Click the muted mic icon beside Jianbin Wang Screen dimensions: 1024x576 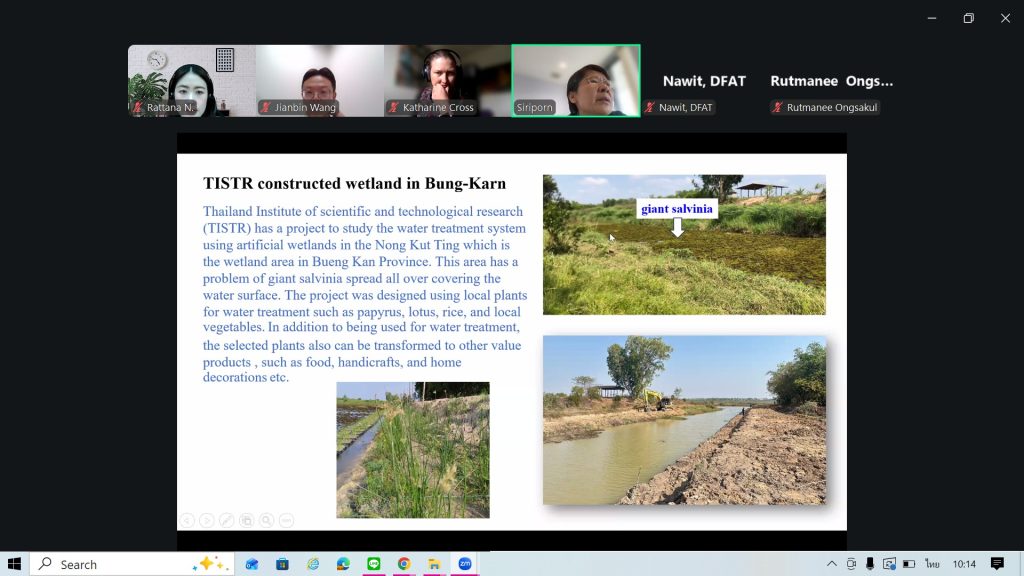click(266, 107)
